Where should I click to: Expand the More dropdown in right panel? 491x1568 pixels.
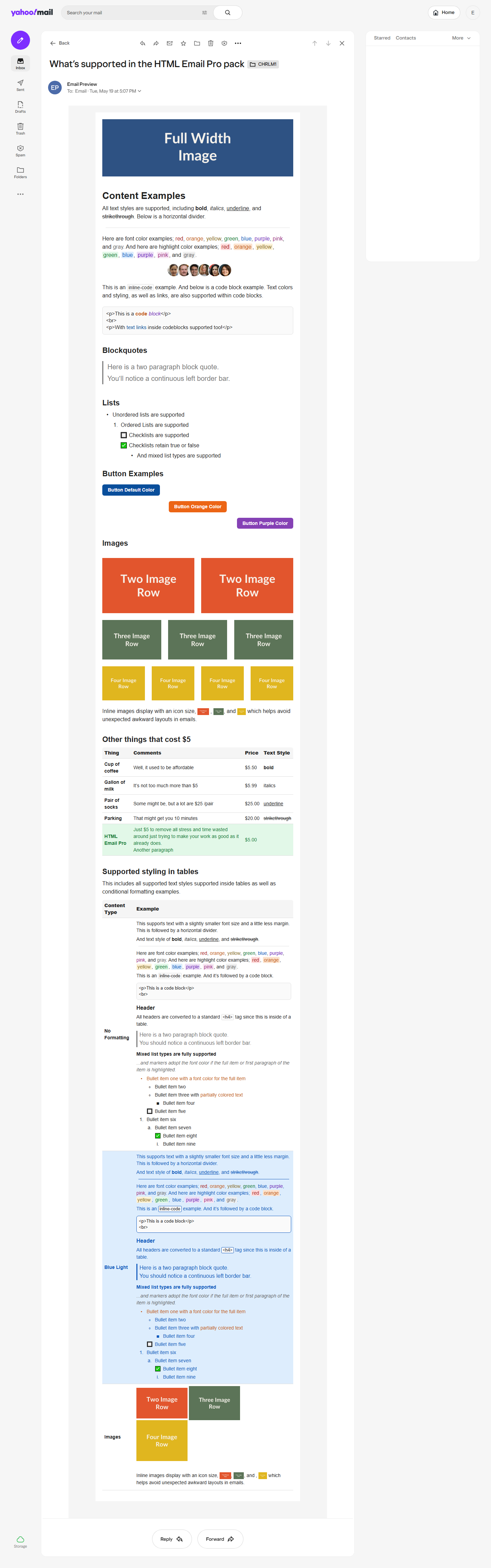[461, 38]
